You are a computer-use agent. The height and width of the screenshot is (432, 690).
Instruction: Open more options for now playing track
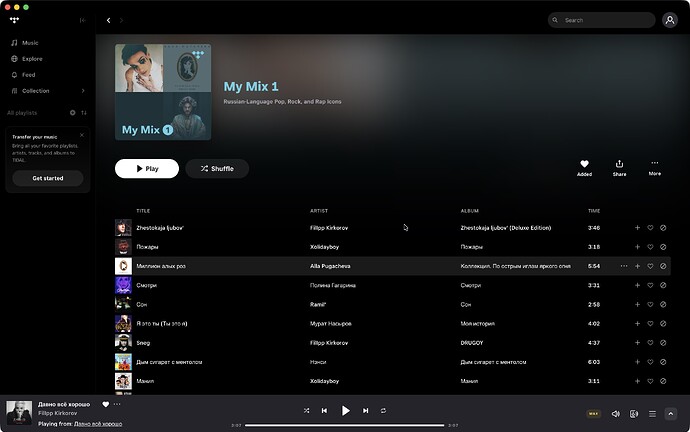[117, 404]
